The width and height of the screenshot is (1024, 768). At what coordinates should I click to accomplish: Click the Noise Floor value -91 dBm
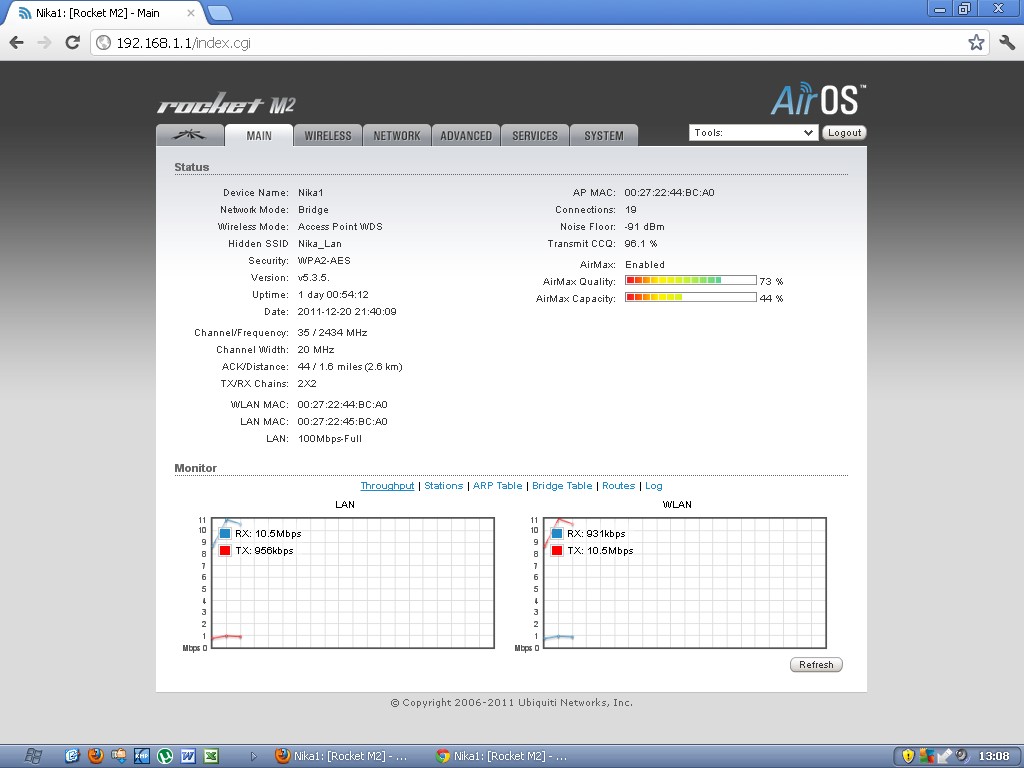click(645, 227)
